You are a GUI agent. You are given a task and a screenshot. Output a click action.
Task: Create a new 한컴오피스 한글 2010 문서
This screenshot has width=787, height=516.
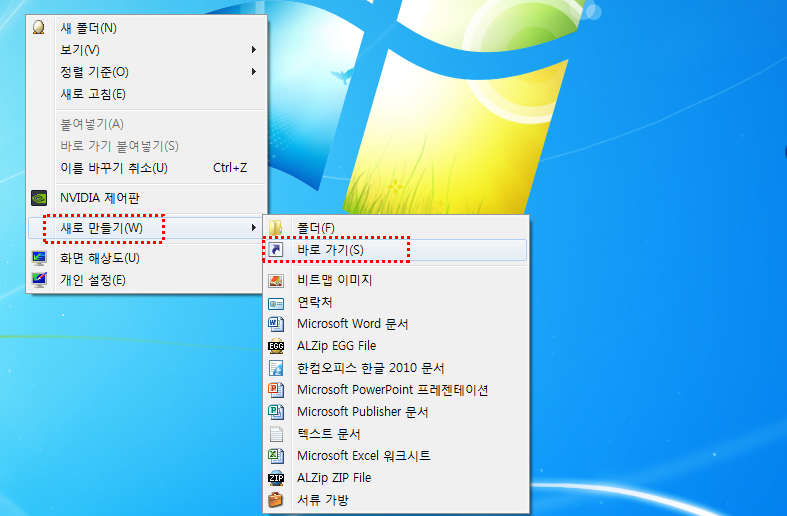396,368
